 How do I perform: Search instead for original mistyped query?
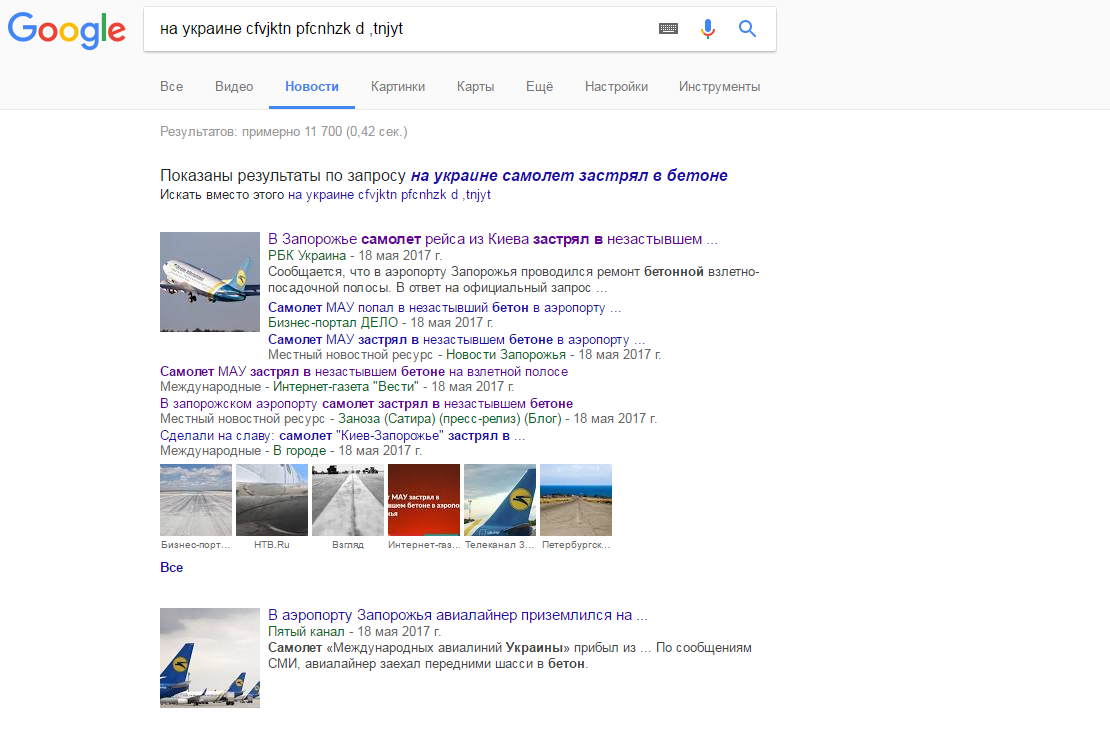click(389, 195)
